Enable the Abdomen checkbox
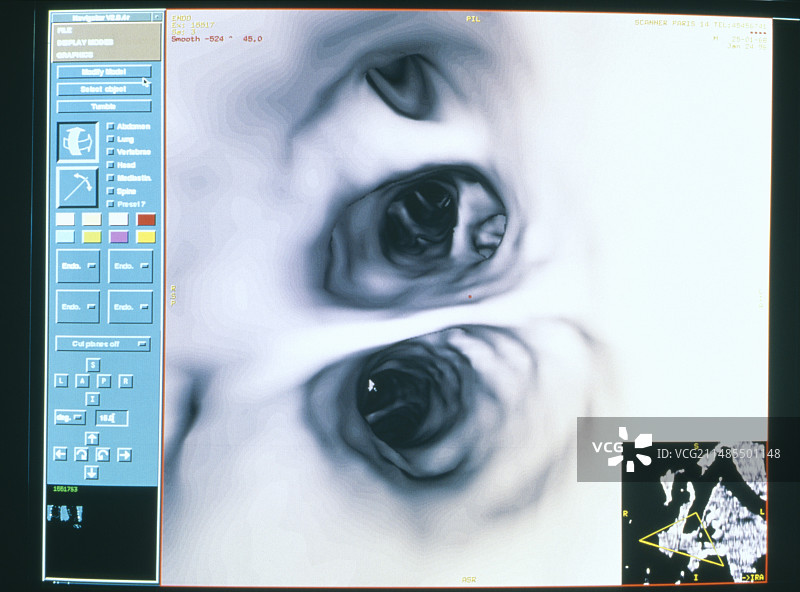Screen dimensions: 800x592 [x=110, y=126]
